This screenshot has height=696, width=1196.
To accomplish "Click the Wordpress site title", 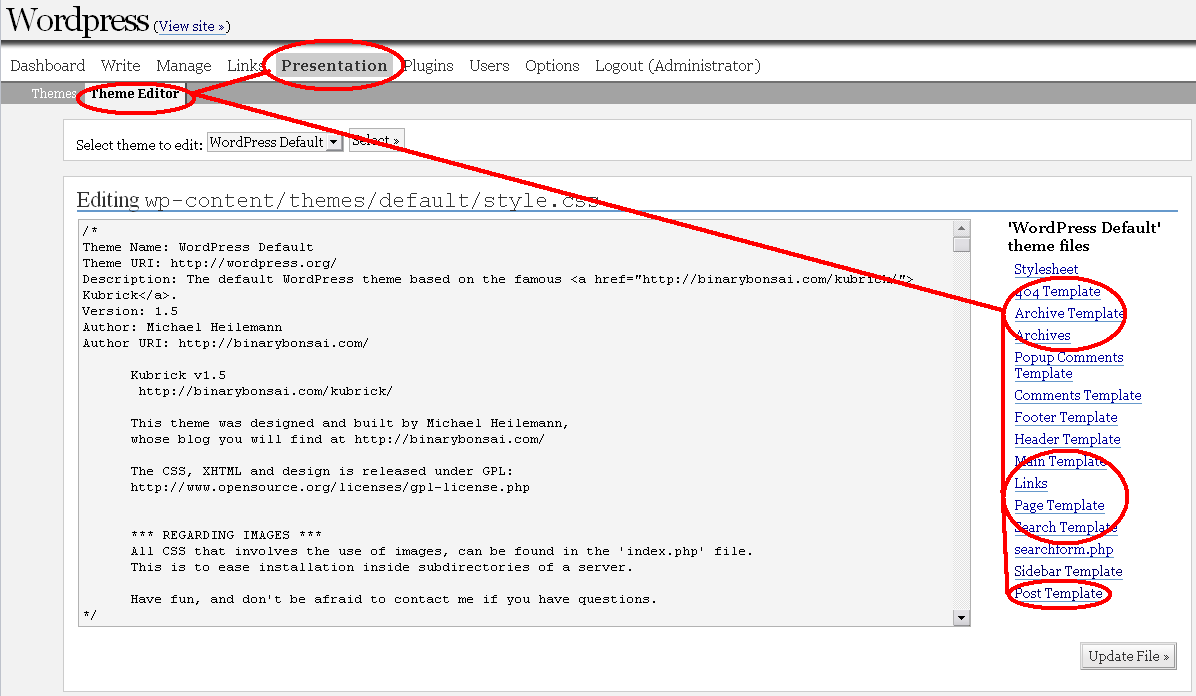I will pos(77,20).
